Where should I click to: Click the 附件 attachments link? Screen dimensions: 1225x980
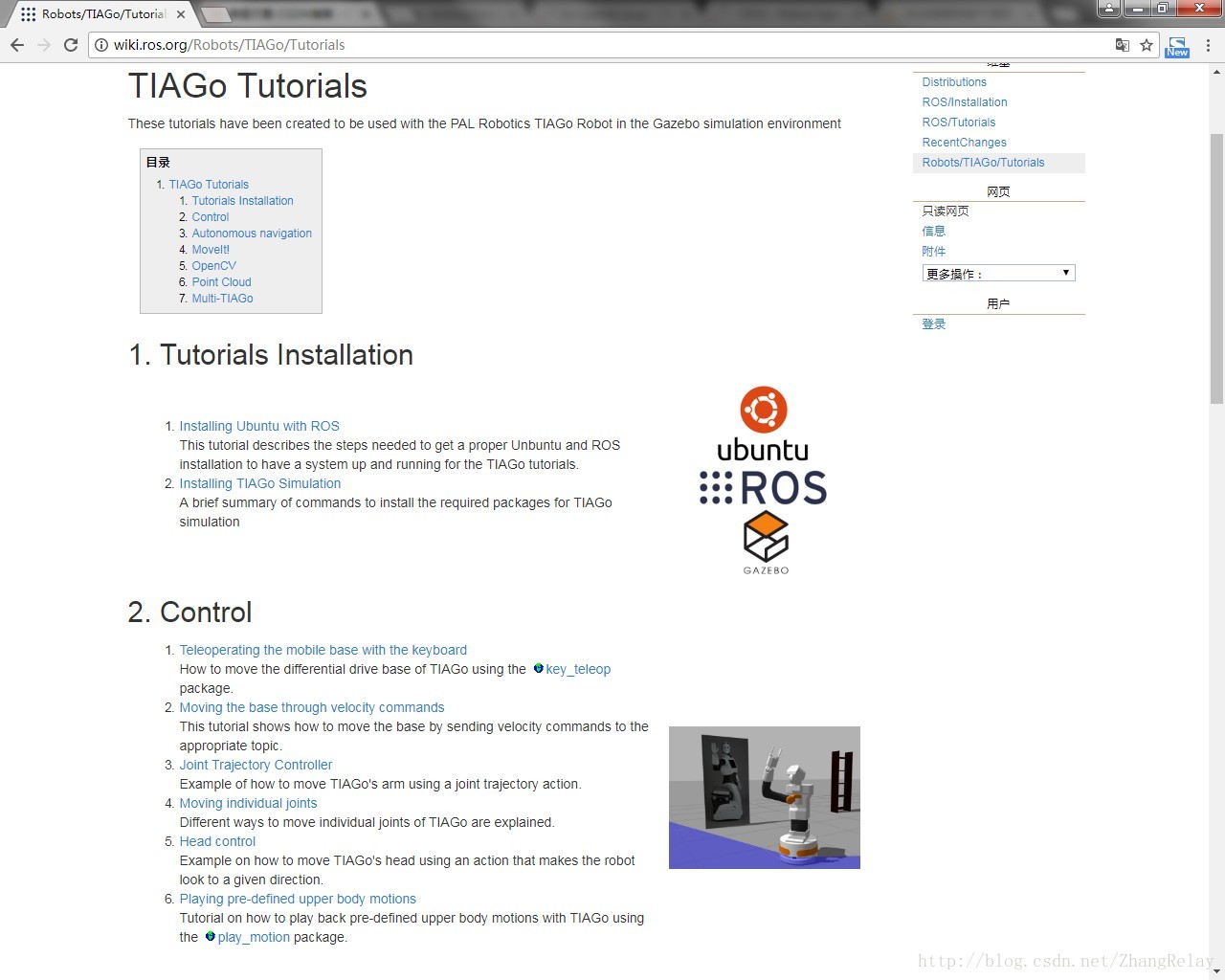pyautogui.click(x=933, y=251)
